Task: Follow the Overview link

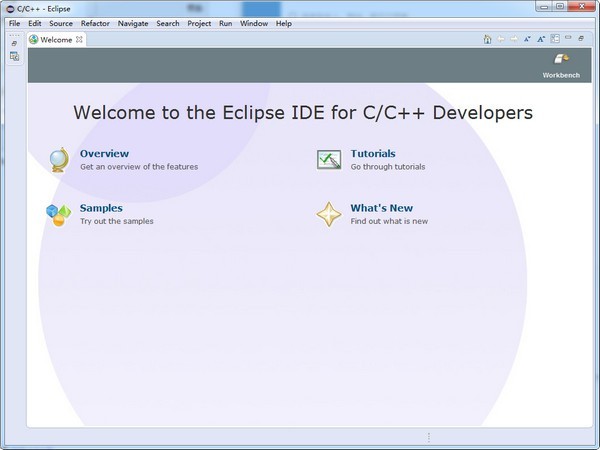Action: click(x=104, y=153)
